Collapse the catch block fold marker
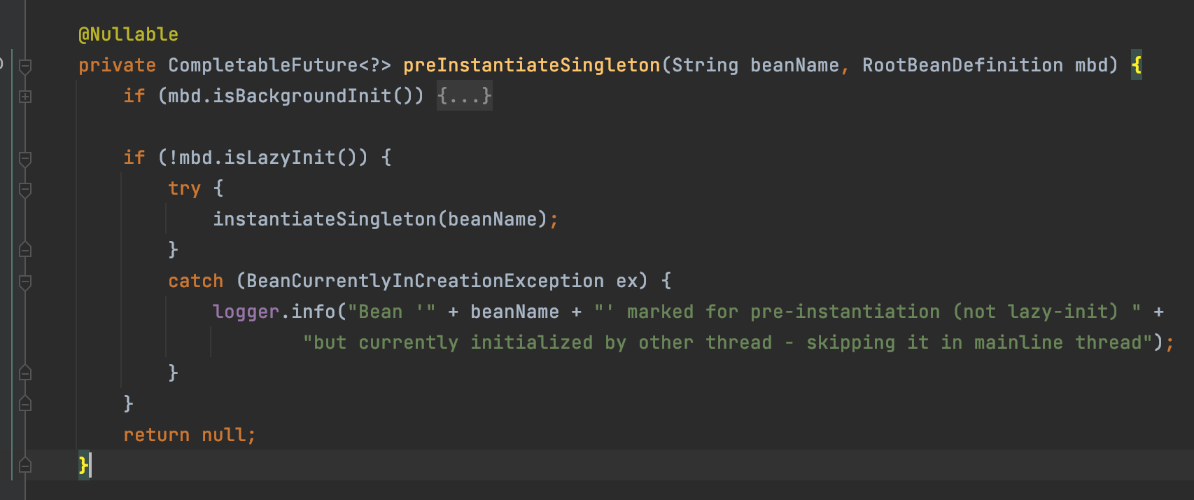 click(26, 281)
